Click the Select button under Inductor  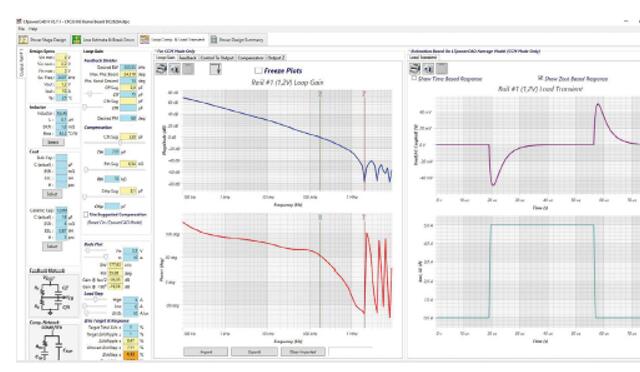point(53,142)
